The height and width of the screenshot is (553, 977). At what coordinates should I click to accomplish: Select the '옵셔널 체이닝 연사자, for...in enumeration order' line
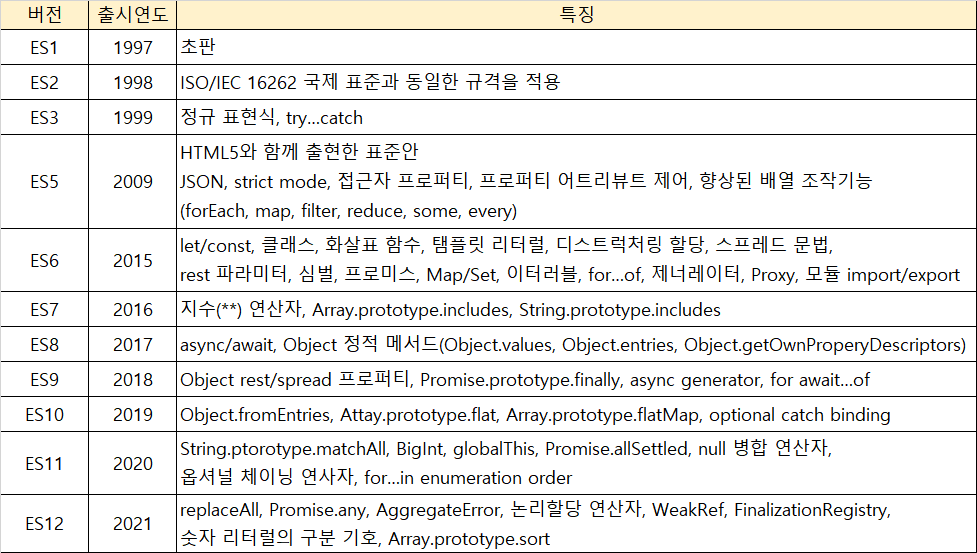pyautogui.click(x=376, y=478)
